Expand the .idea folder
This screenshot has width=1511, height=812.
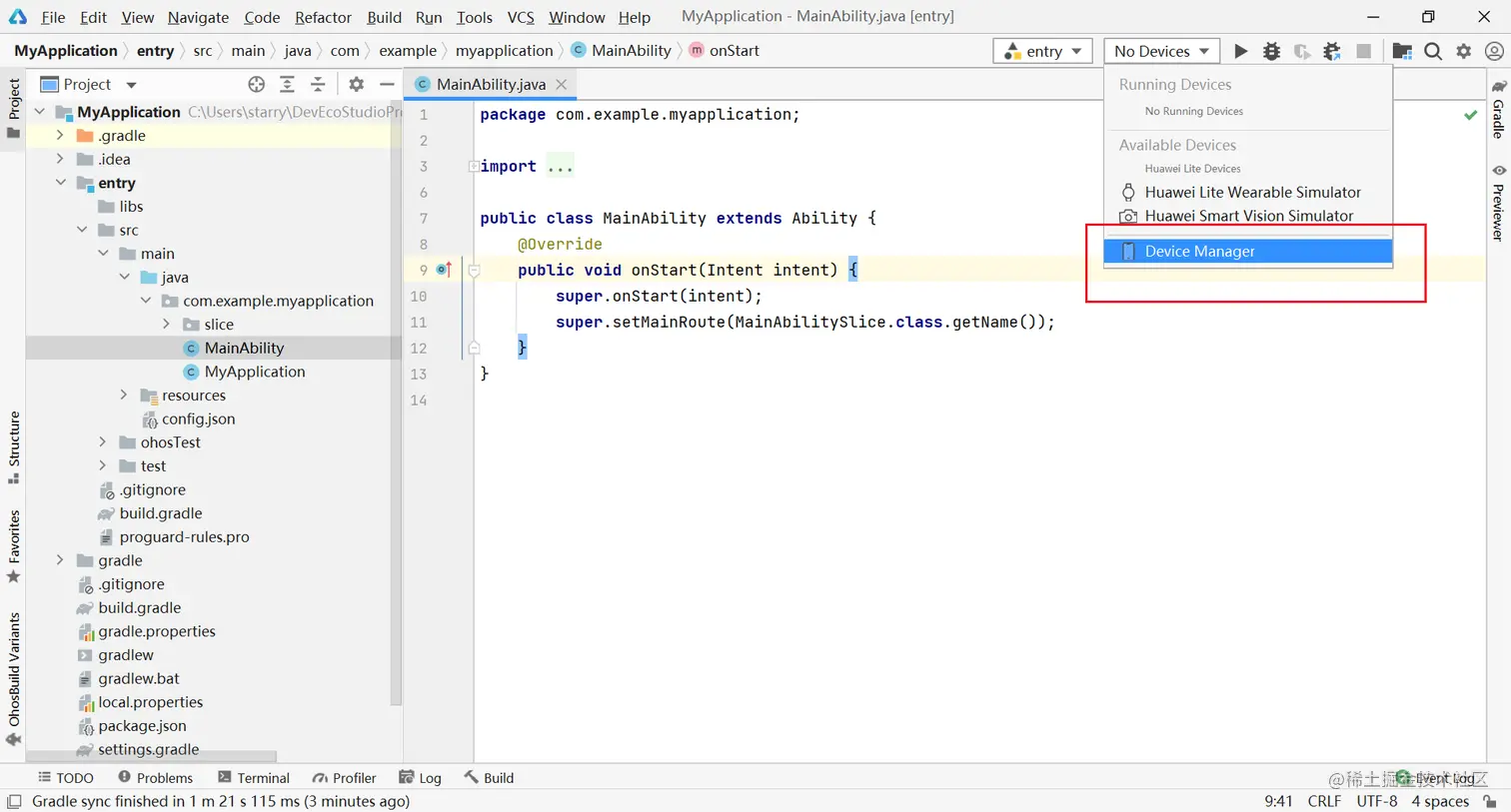tap(60, 159)
